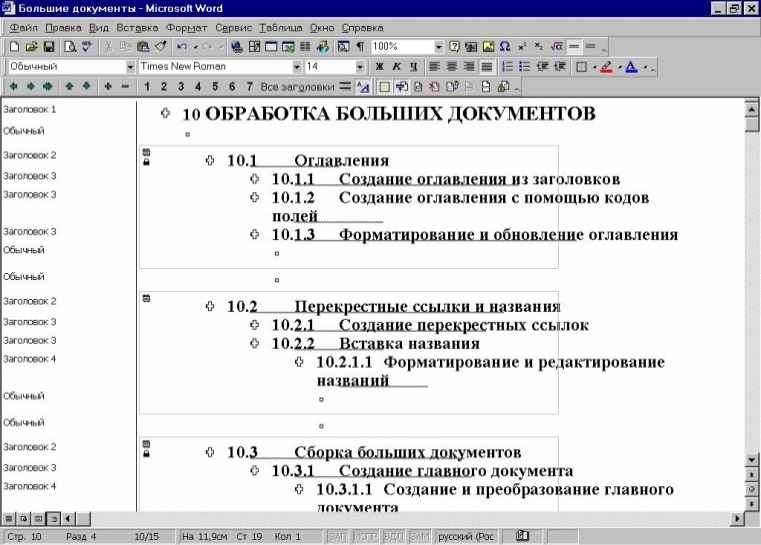
Task: Center the text
Action: [x=452, y=66]
